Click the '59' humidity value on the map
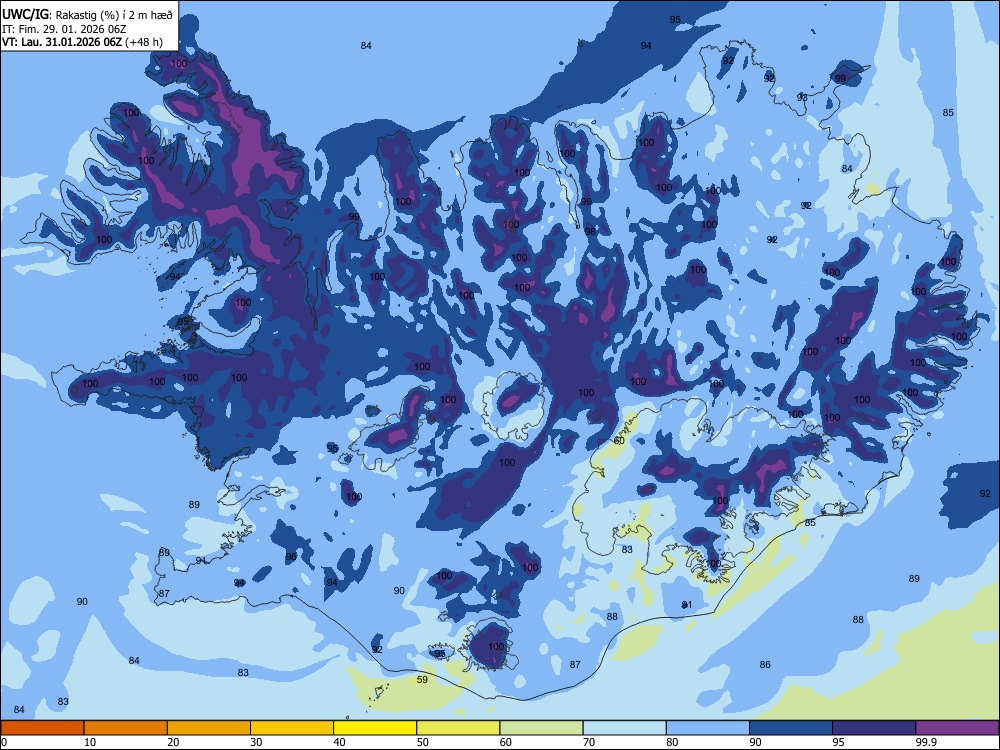1000x750 pixels. pyautogui.click(x=422, y=680)
